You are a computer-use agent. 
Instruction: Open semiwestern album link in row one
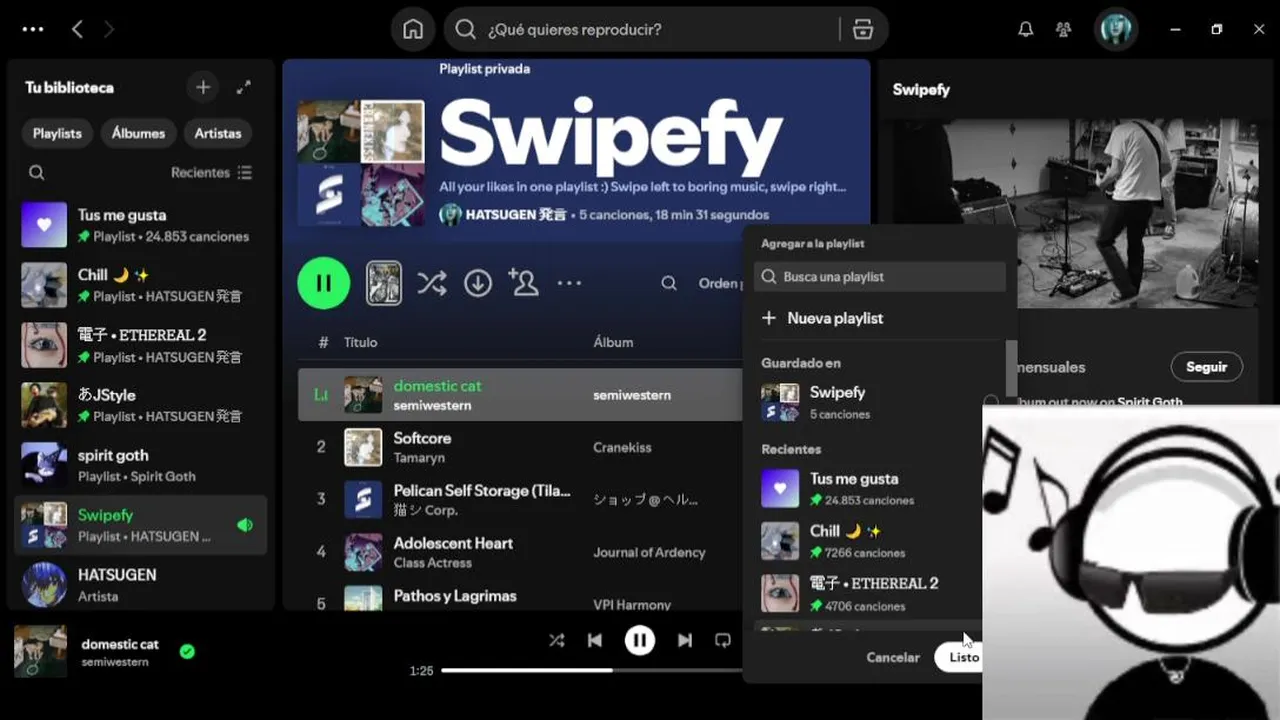click(632, 395)
